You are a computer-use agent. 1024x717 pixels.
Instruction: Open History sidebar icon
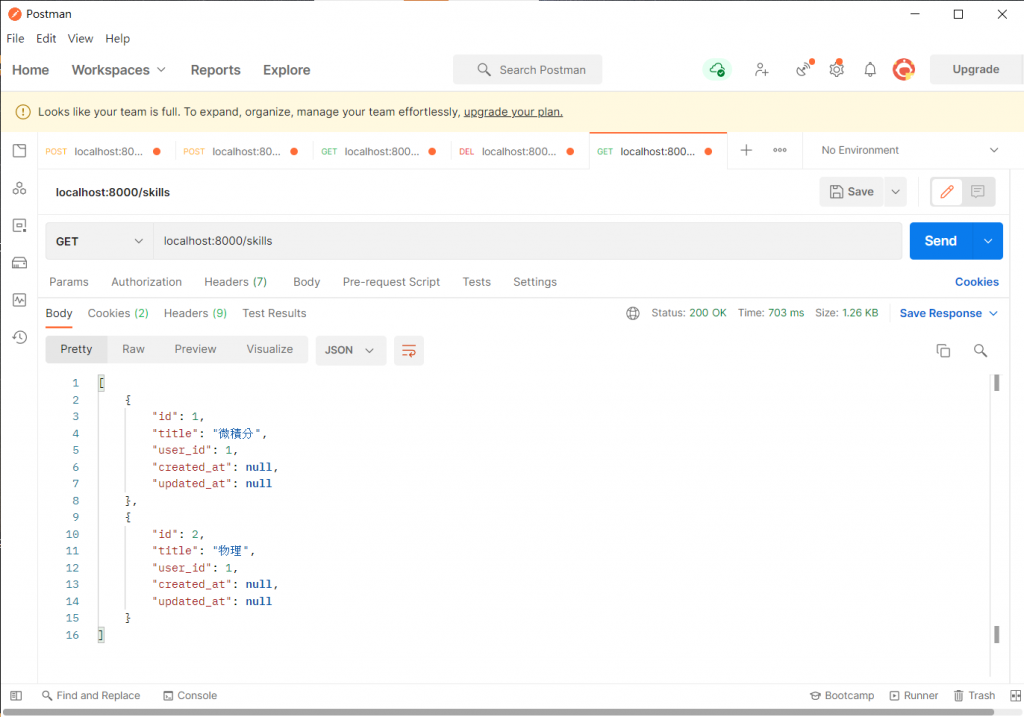click(x=20, y=338)
